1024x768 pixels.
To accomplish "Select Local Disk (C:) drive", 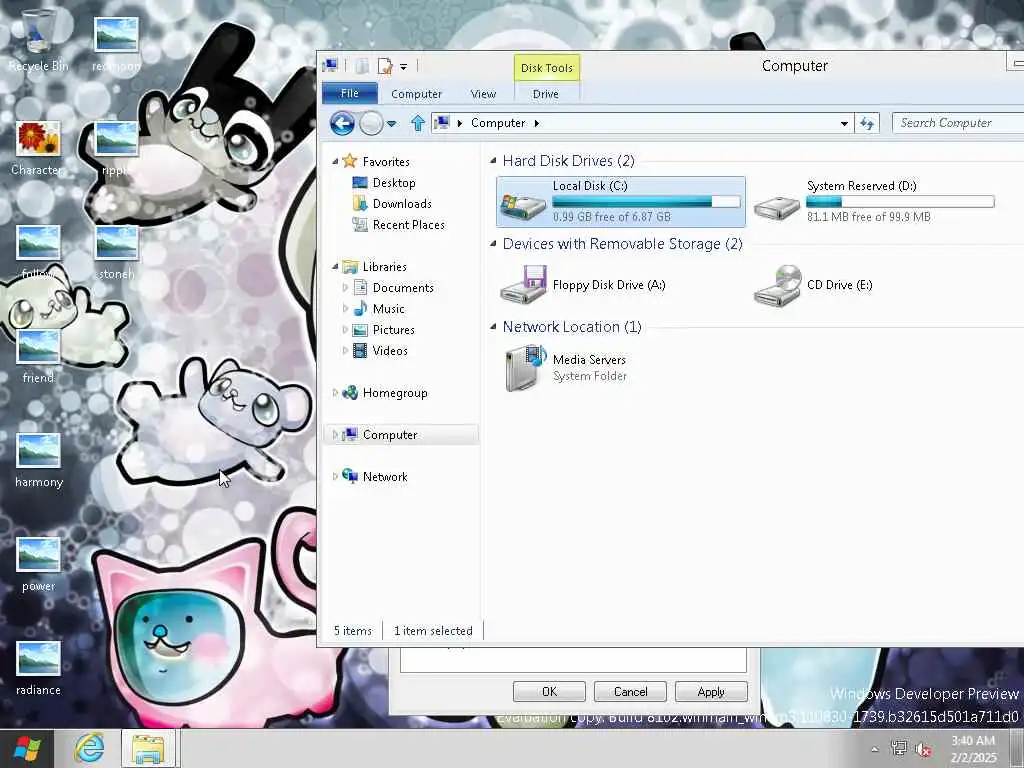I will point(620,201).
